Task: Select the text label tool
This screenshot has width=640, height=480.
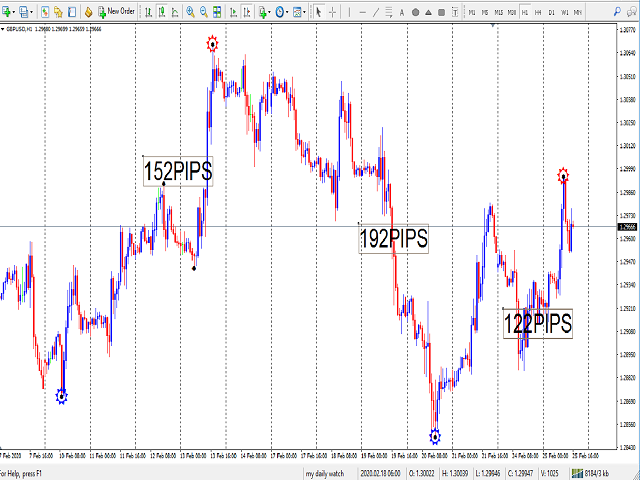Action: [x=455, y=12]
